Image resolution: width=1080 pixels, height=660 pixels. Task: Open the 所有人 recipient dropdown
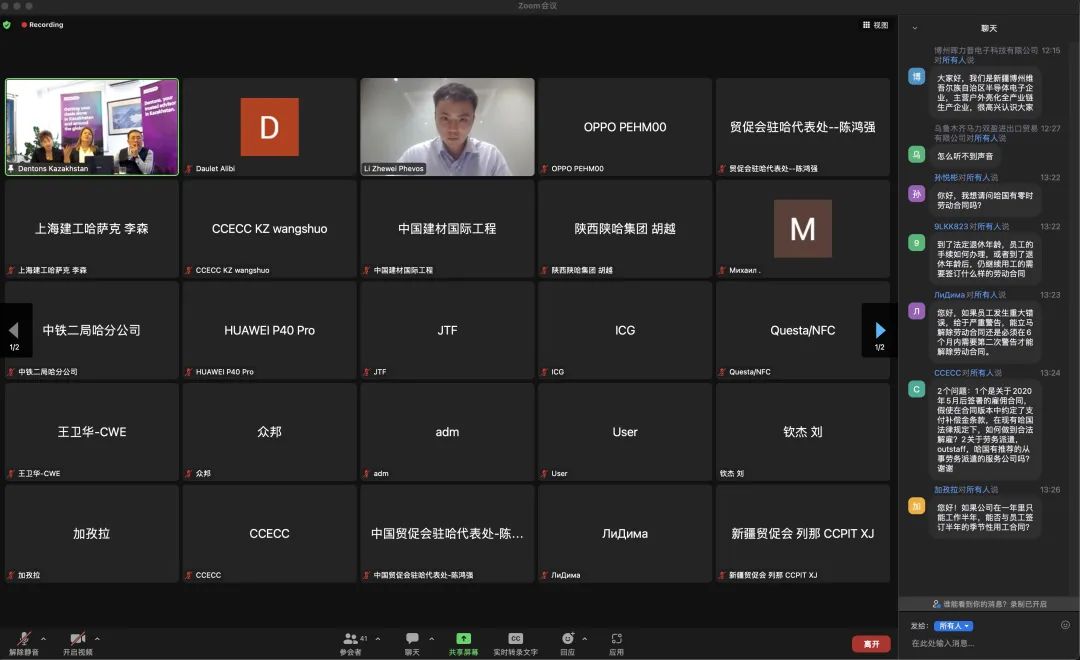(952, 626)
